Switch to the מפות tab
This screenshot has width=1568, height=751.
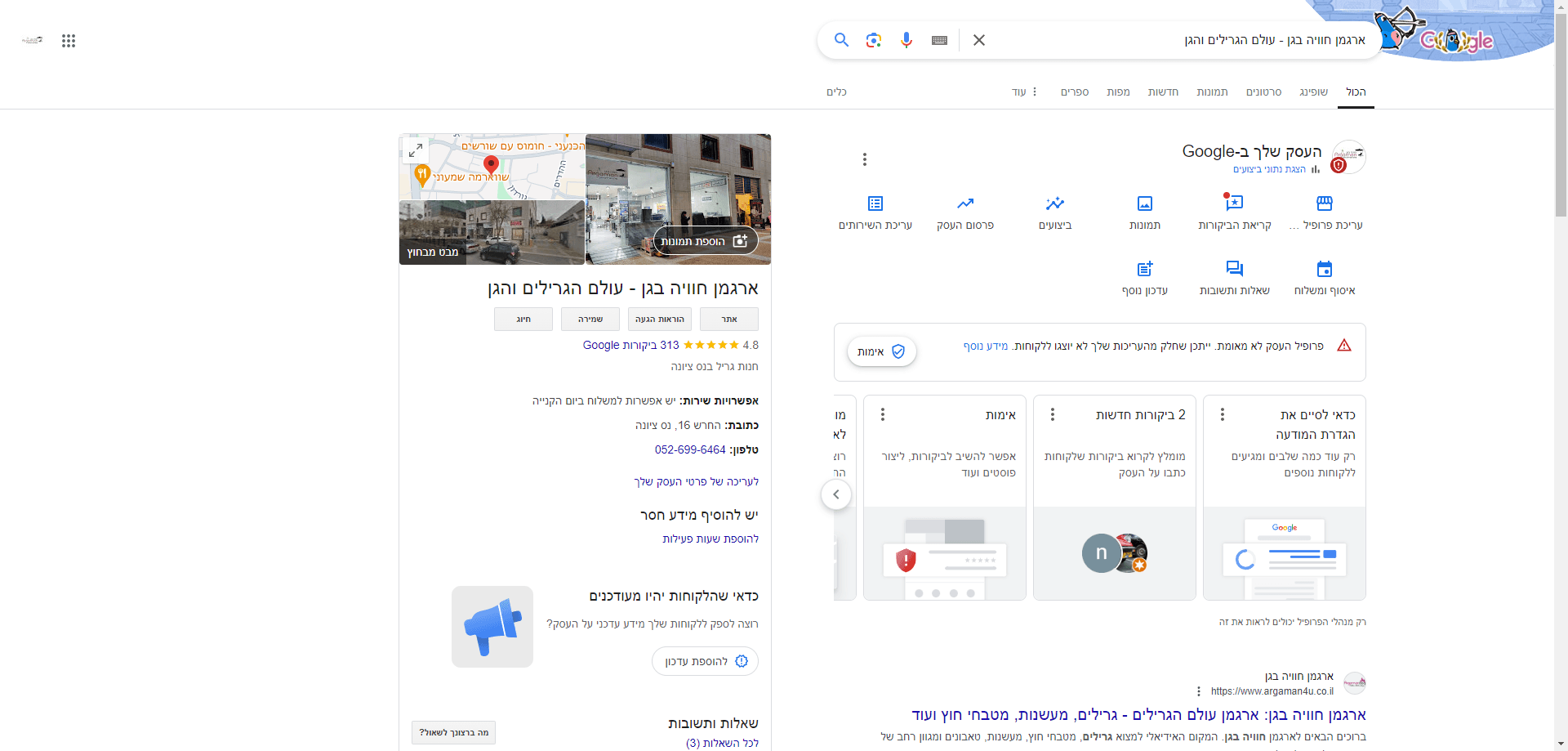(1118, 92)
